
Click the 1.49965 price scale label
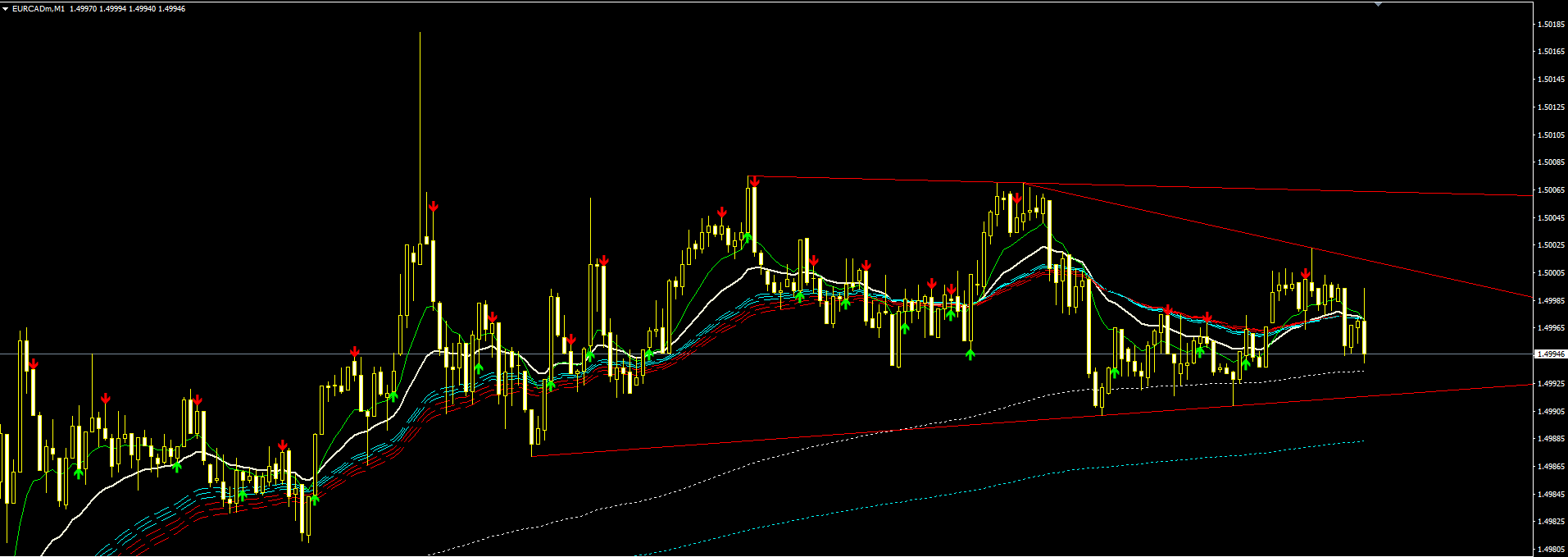[x=1552, y=328]
